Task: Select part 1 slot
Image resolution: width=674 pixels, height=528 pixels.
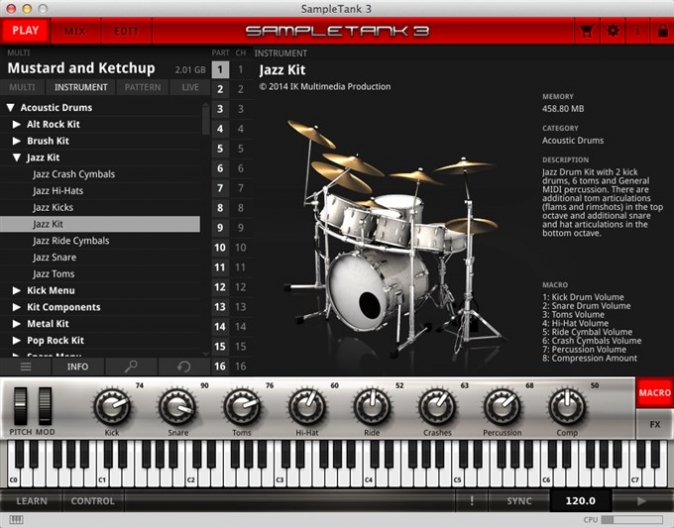Action: point(220,69)
